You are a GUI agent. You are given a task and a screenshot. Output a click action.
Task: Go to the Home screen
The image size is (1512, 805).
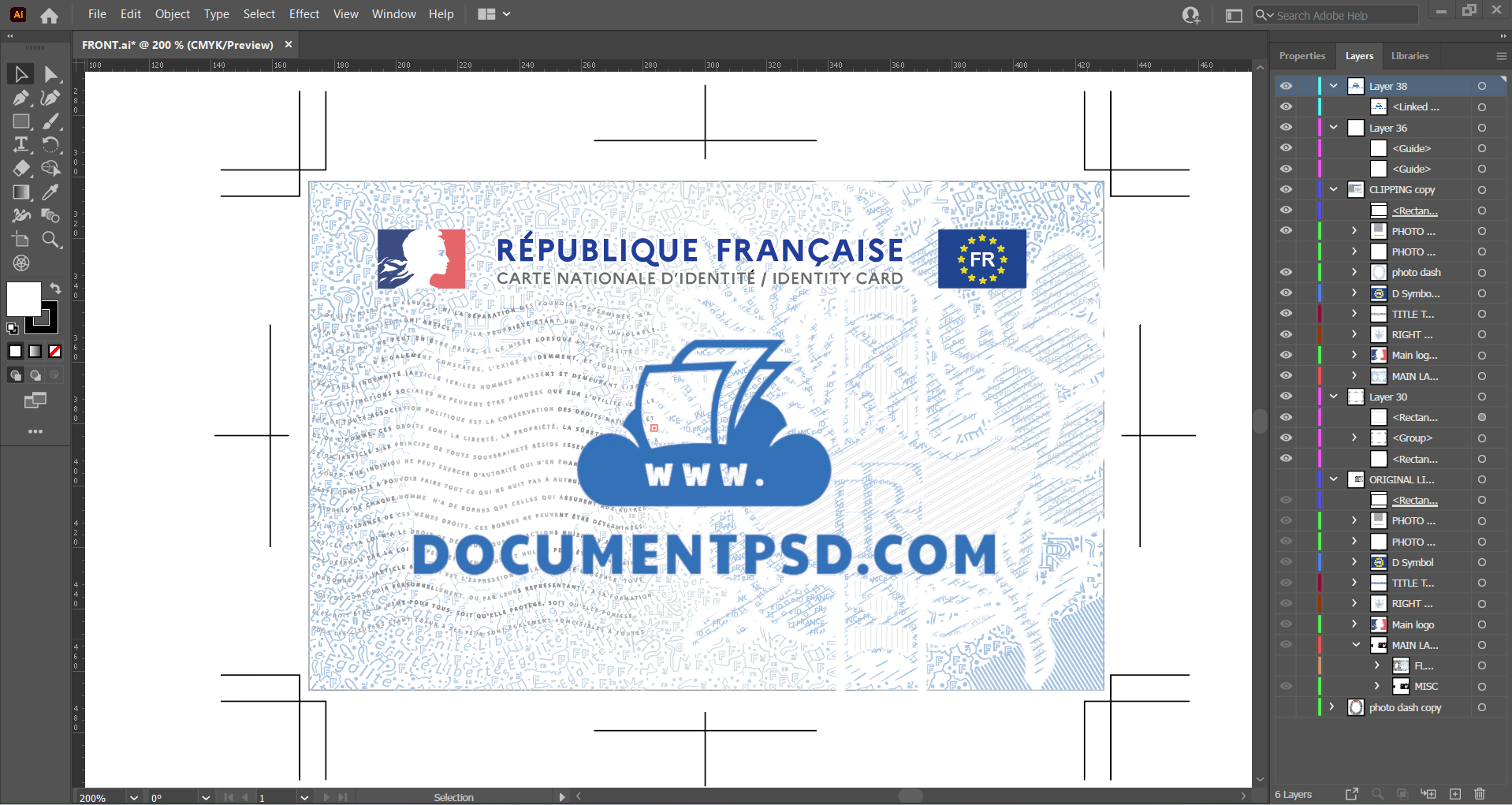coord(49,15)
